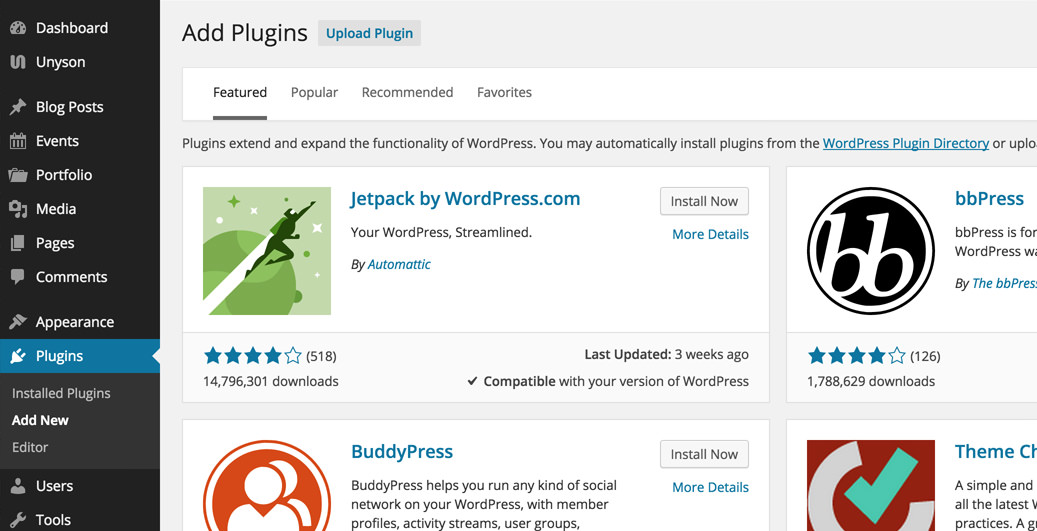
Task: View More Details for BuddyPress
Action: pos(710,487)
